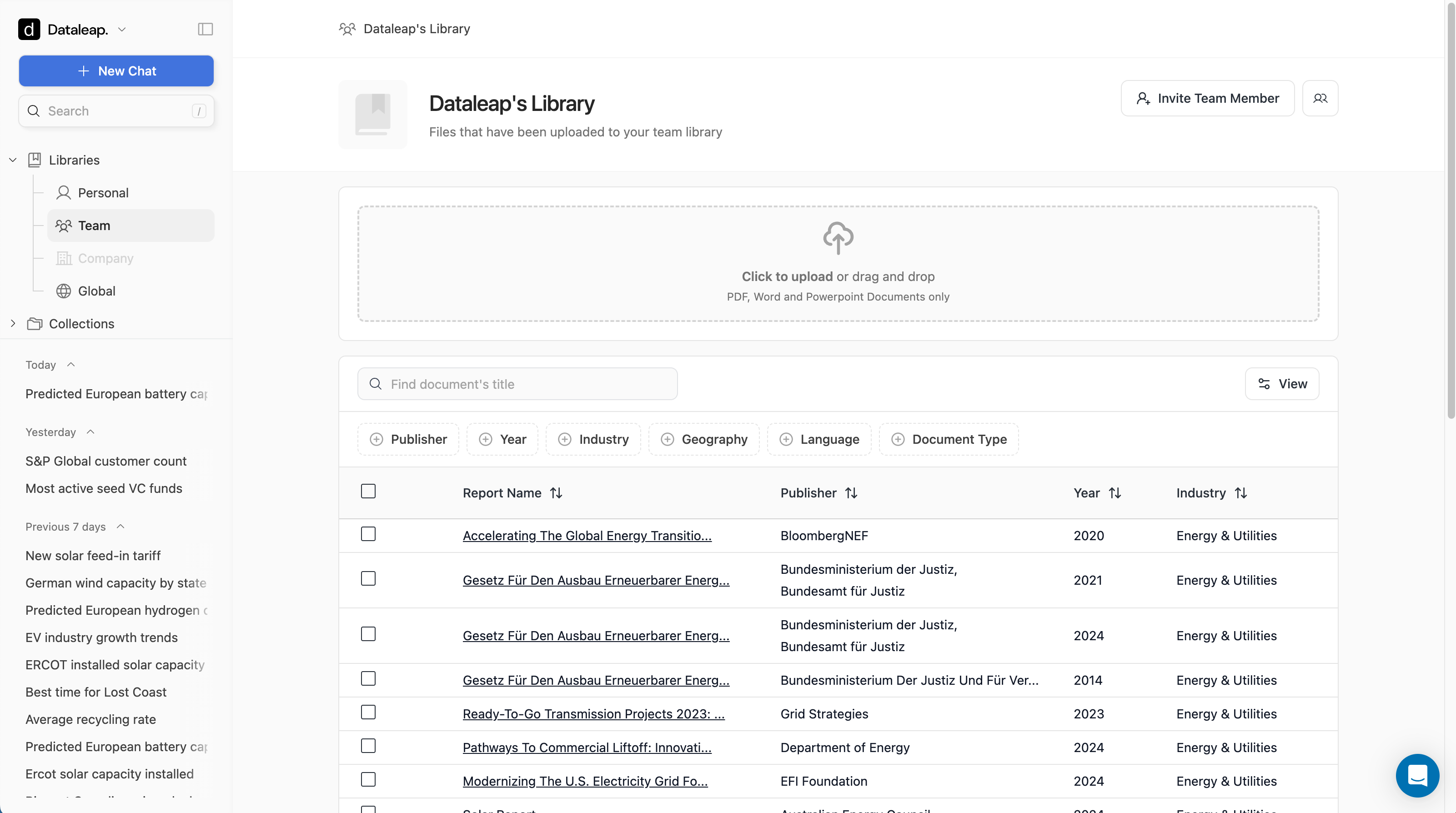Collapse the Libraries tree
The height and width of the screenshot is (813, 1456).
tap(13, 160)
